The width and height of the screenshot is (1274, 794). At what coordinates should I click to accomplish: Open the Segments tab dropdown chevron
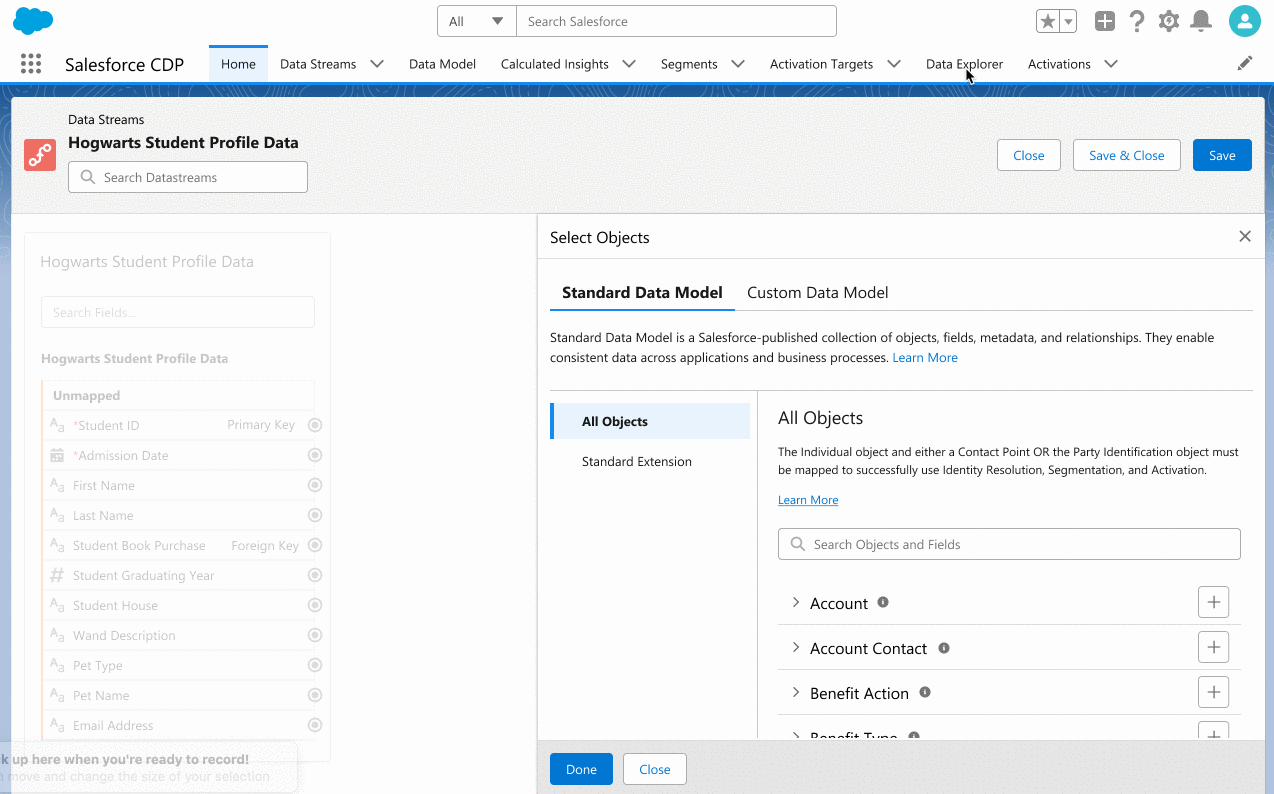pos(738,64)
